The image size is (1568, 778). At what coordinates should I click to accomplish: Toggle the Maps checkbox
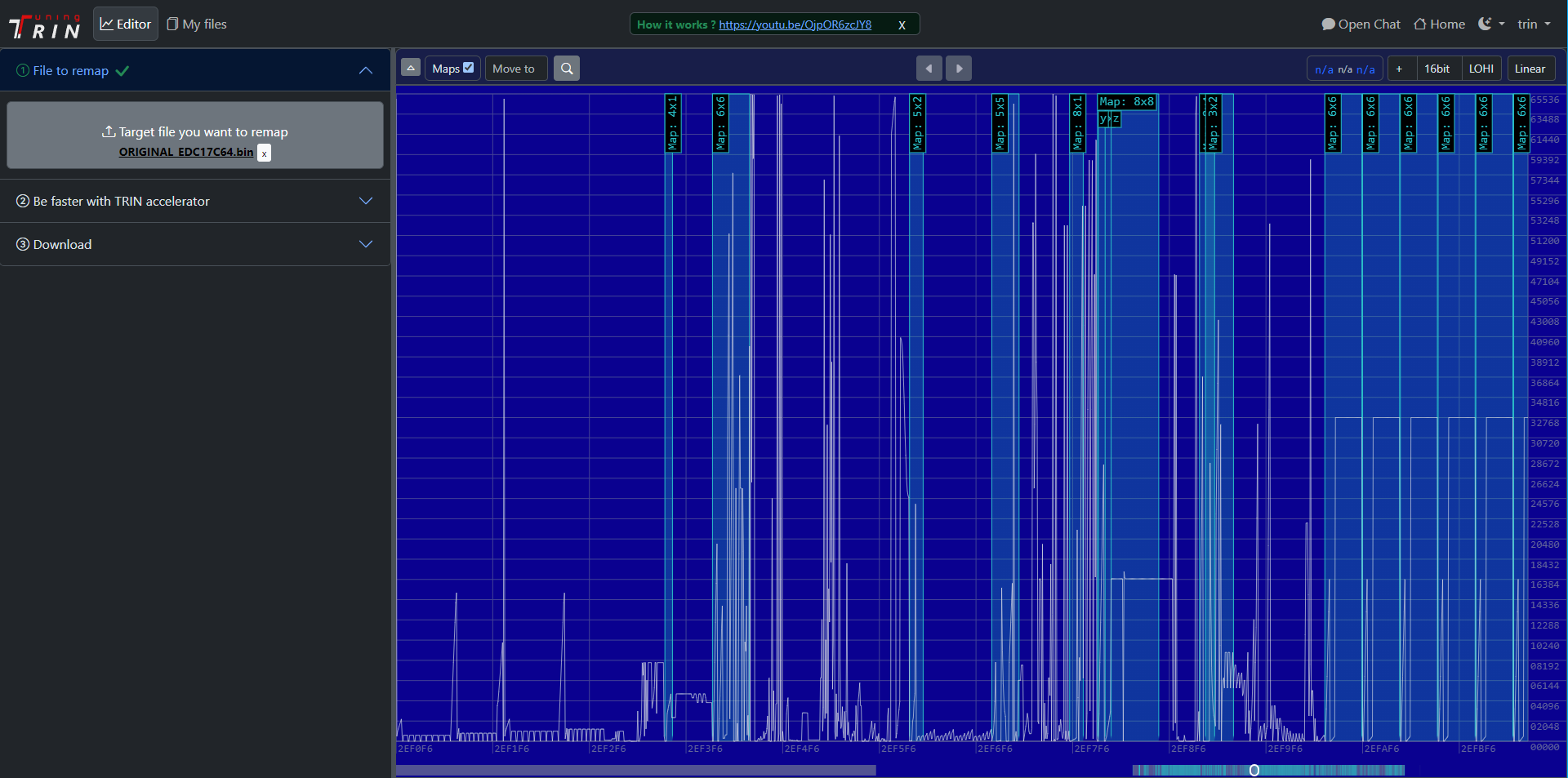(x=468, y=68)
